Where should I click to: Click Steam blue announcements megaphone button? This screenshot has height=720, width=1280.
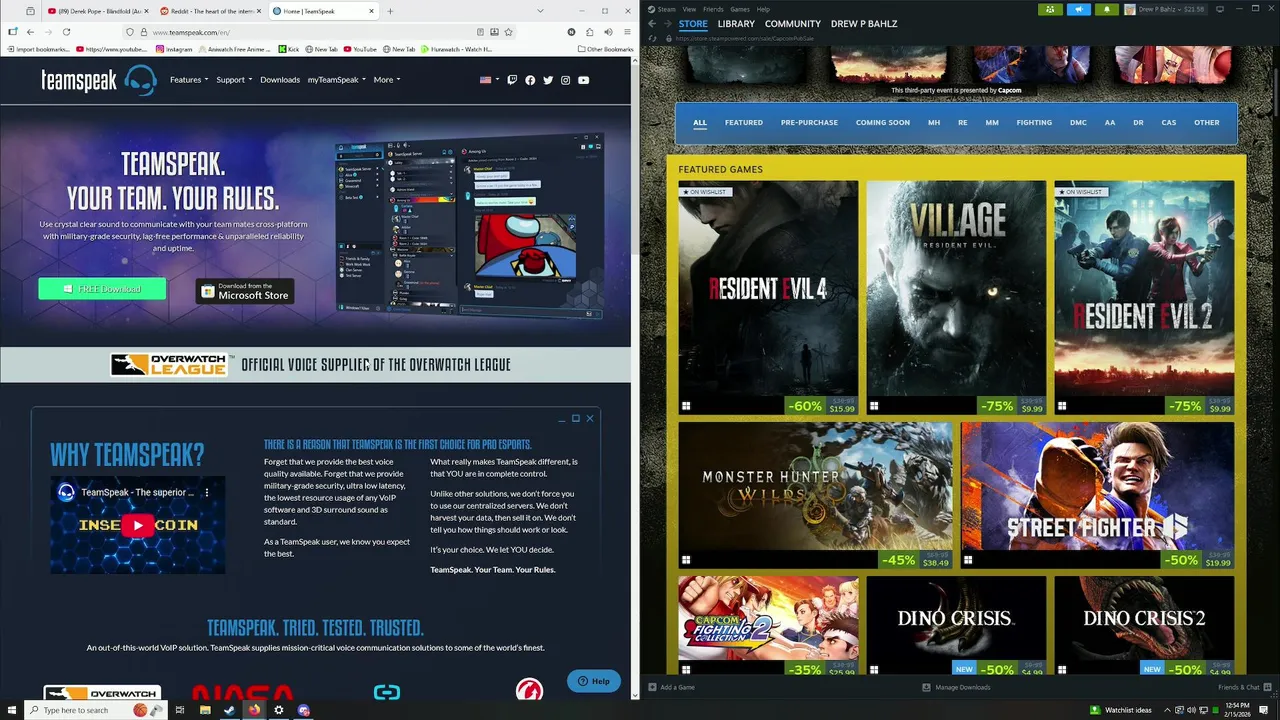point(1079,9)
